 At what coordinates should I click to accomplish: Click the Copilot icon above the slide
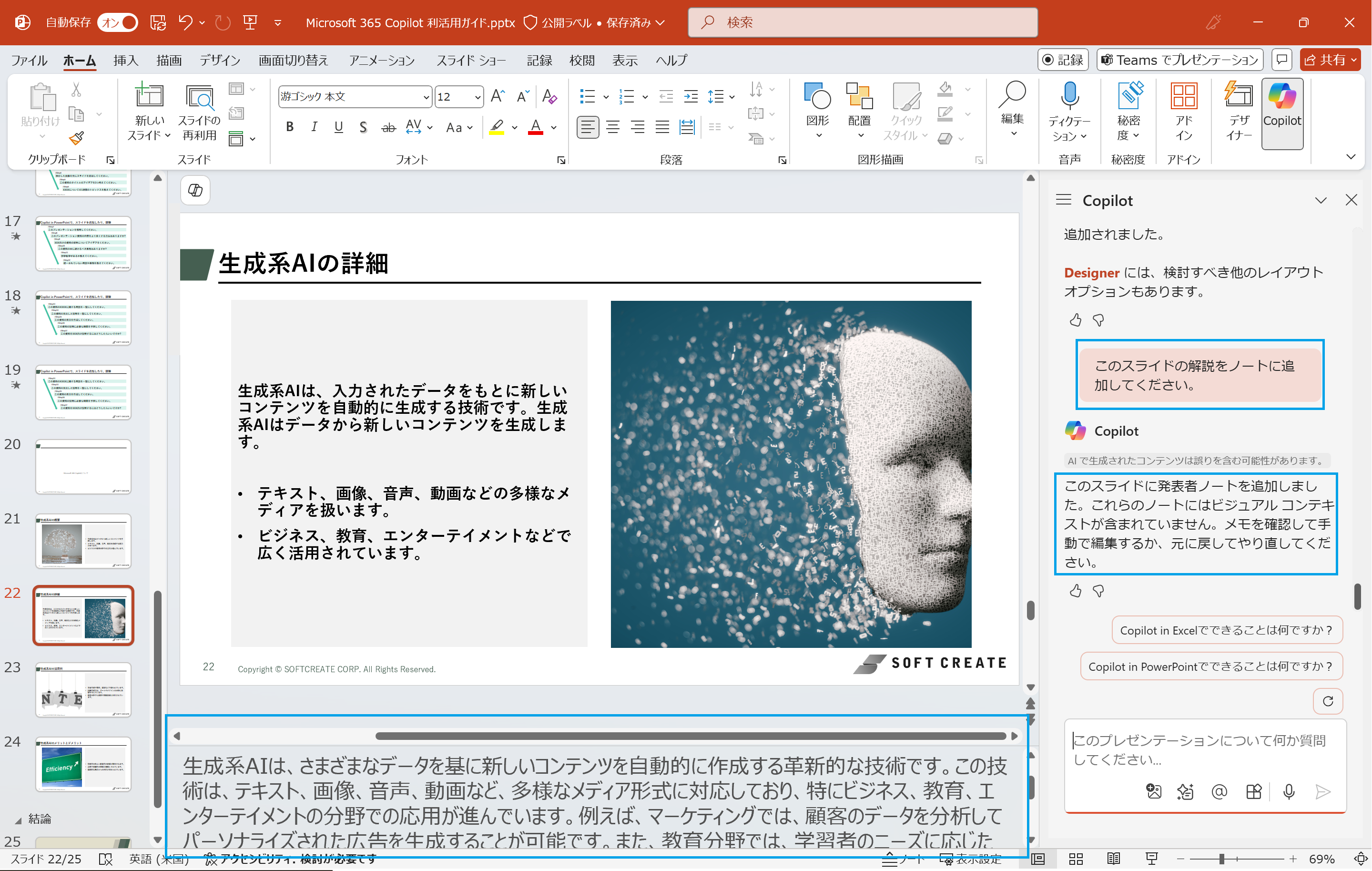click(x=195, y=190)
